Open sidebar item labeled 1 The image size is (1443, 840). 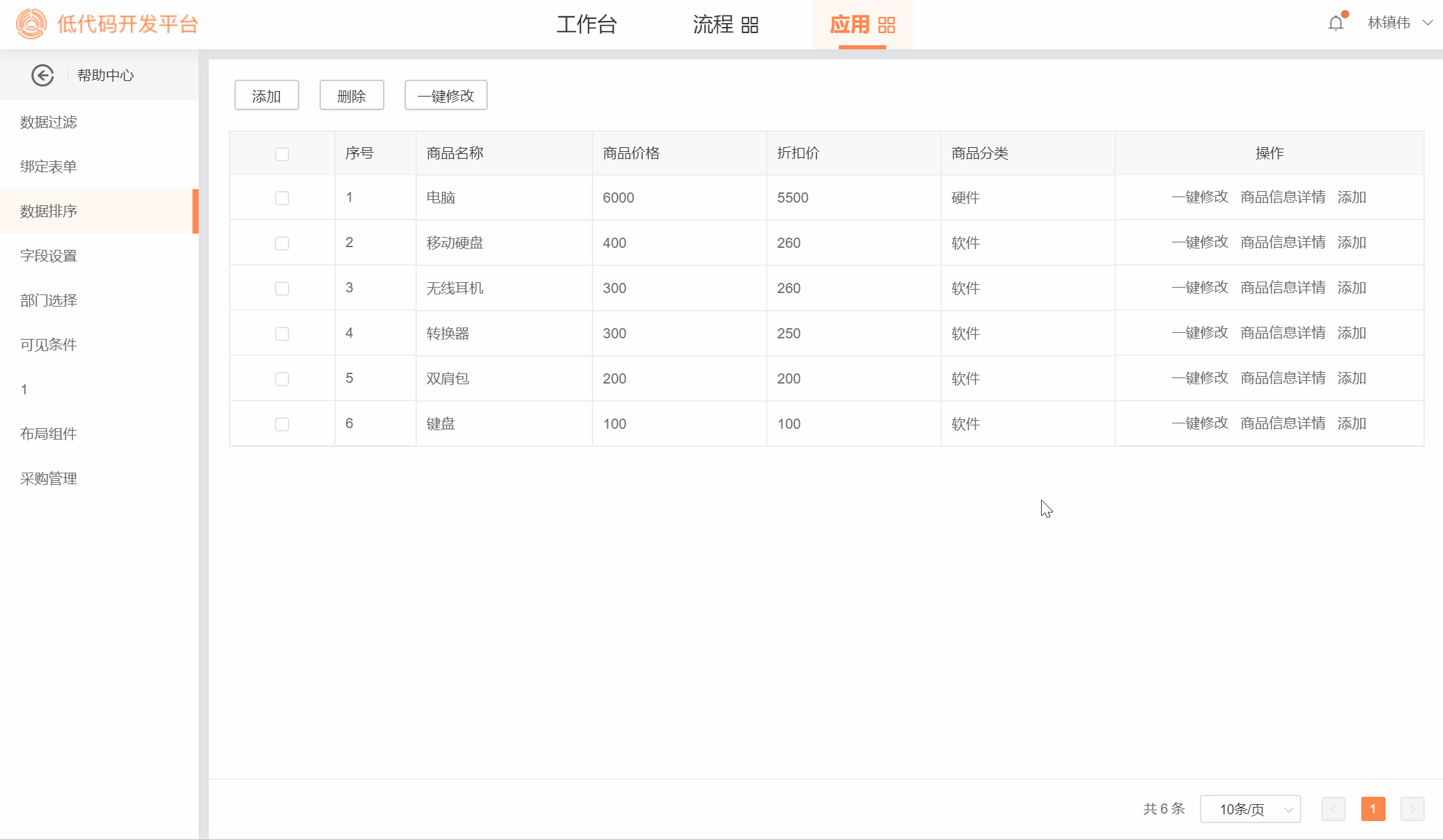pos(99,390)
